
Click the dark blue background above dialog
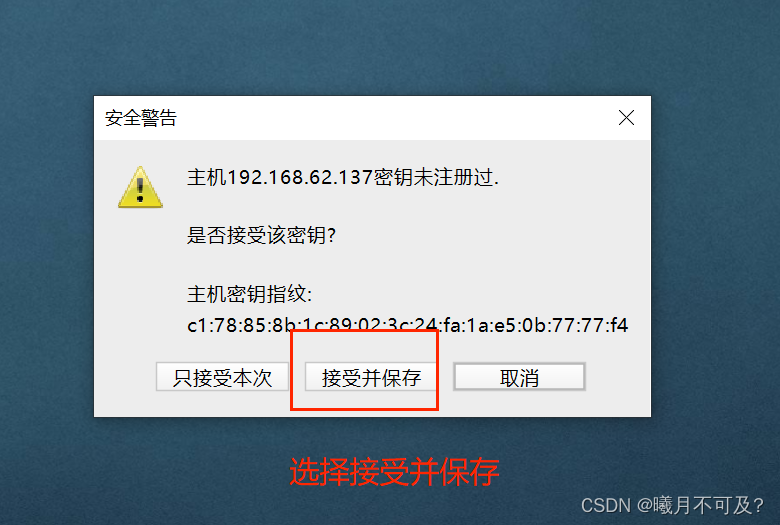pyautogui.click(x=390, y=47)
